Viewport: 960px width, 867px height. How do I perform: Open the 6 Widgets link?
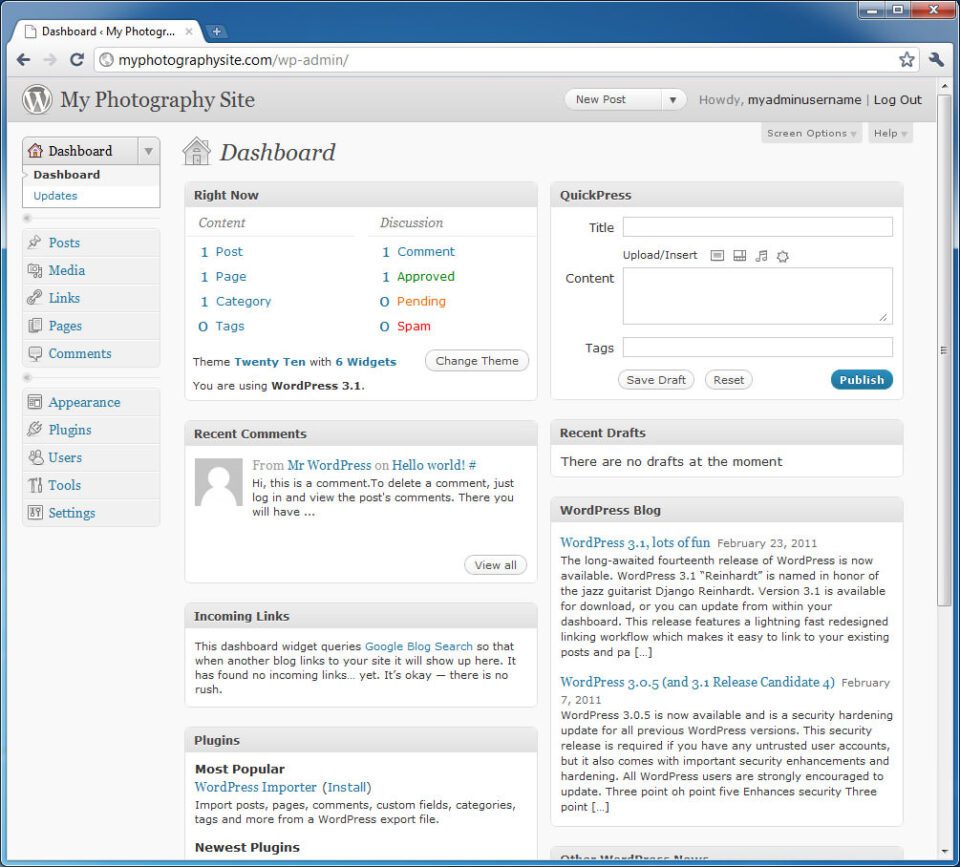[366, 362]
